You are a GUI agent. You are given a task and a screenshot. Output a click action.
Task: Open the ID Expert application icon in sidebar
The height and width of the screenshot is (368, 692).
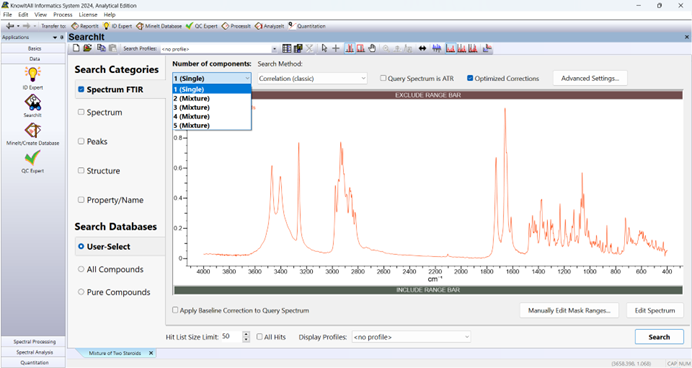[x=33, y=74]
